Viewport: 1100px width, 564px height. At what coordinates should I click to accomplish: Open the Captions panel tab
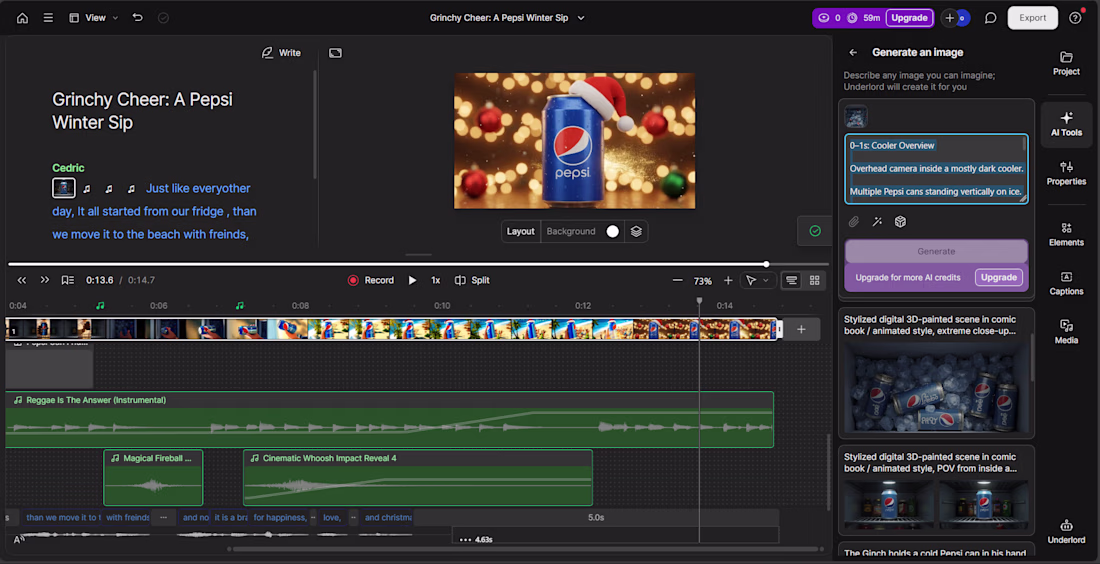[1066, 282]
